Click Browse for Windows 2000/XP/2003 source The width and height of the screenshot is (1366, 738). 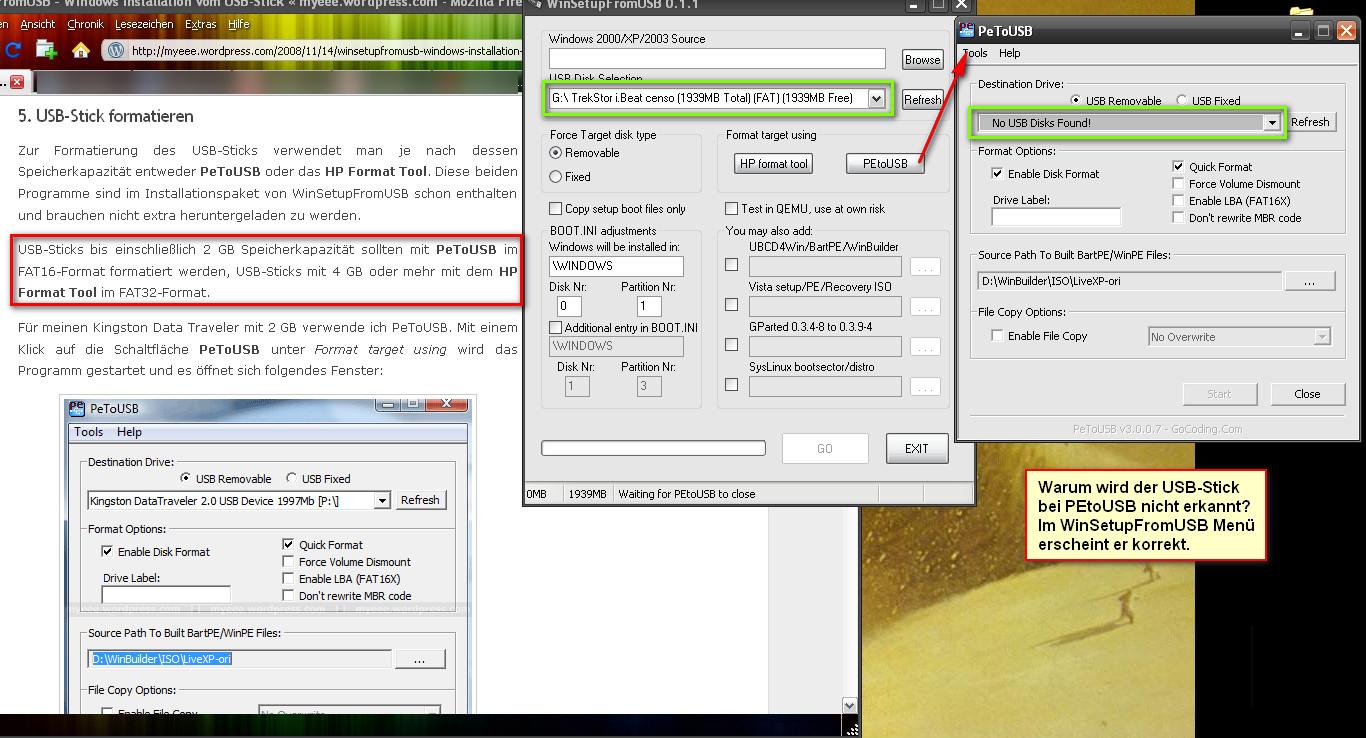(922, 60)
